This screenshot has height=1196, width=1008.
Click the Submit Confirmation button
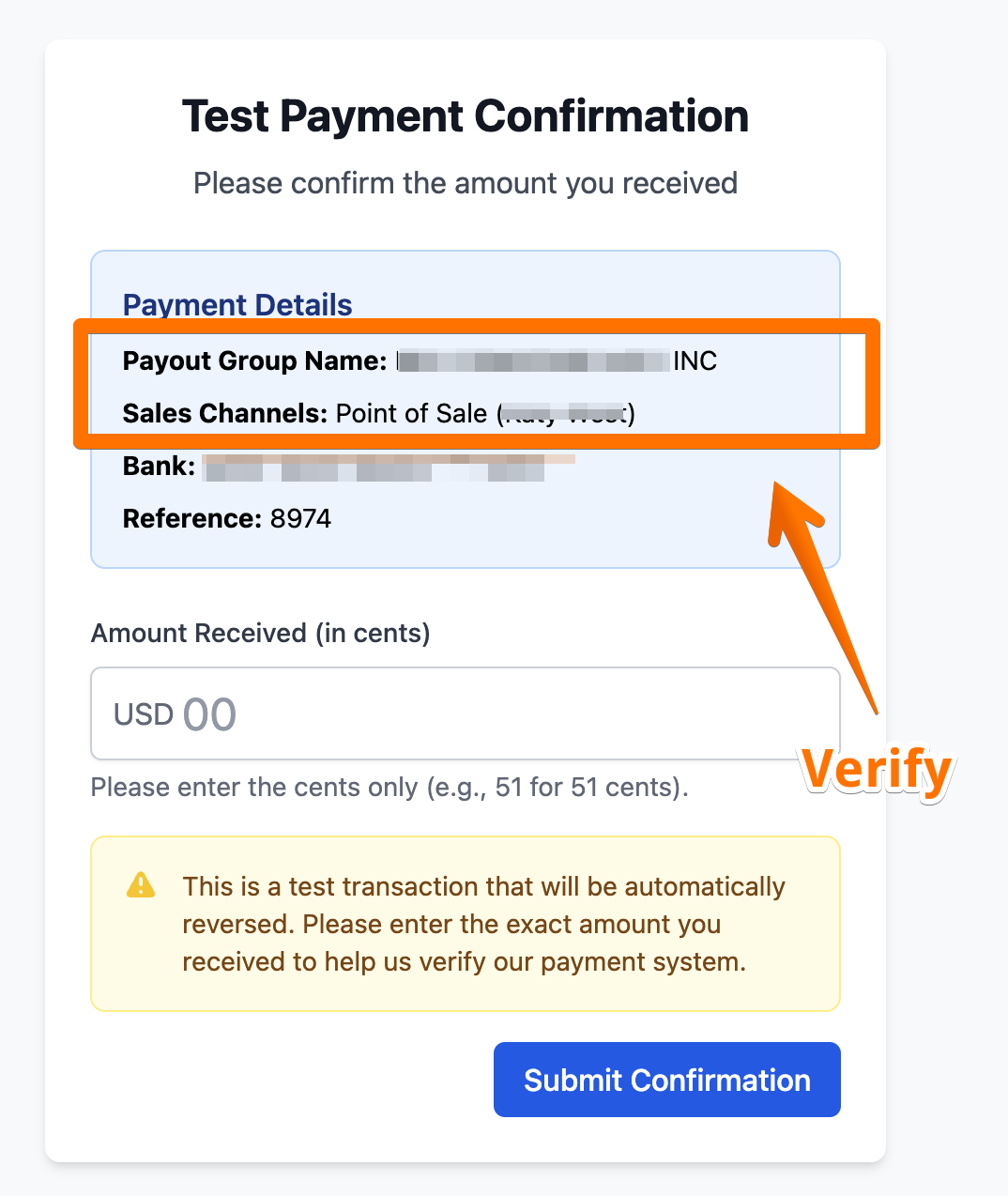pos(666,1080)
